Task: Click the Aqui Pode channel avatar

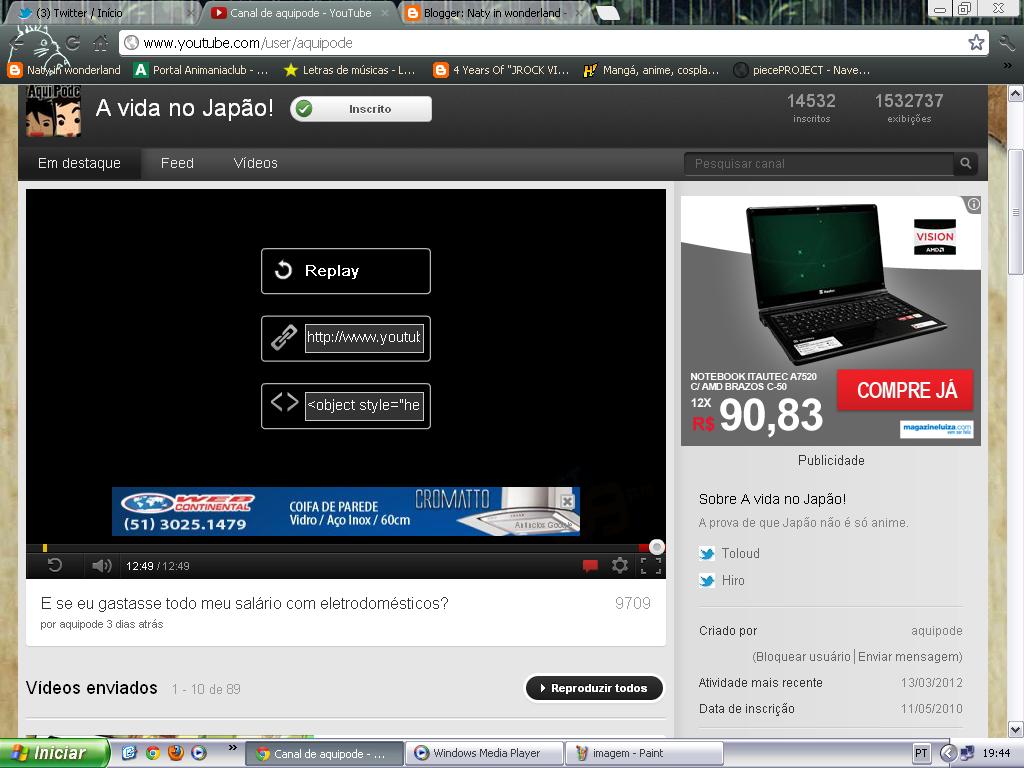Action: pyautogui.click(x=54, y=111)
